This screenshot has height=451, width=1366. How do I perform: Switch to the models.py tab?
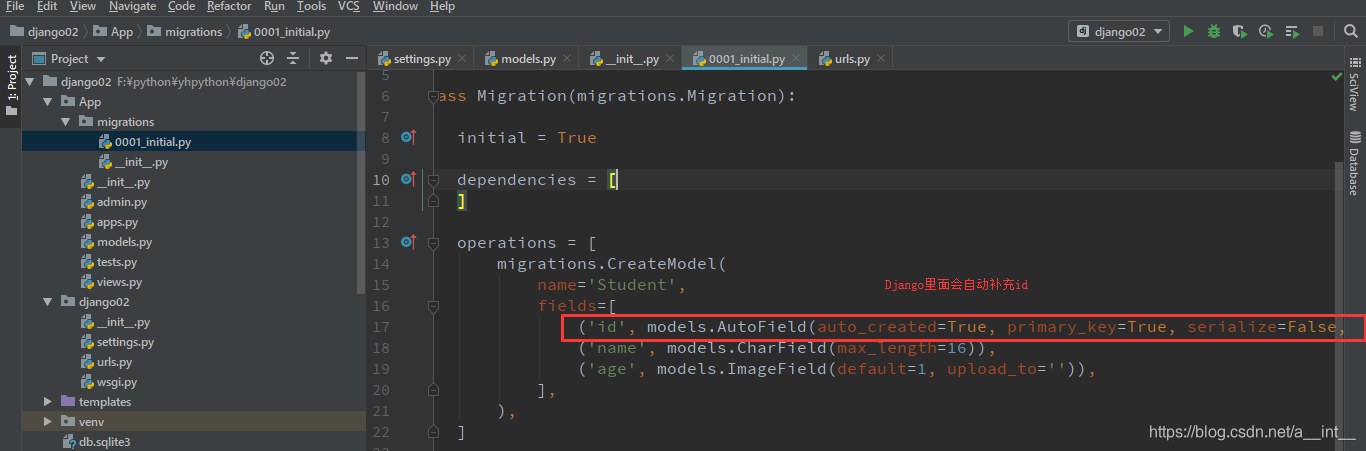coord(527,59)
